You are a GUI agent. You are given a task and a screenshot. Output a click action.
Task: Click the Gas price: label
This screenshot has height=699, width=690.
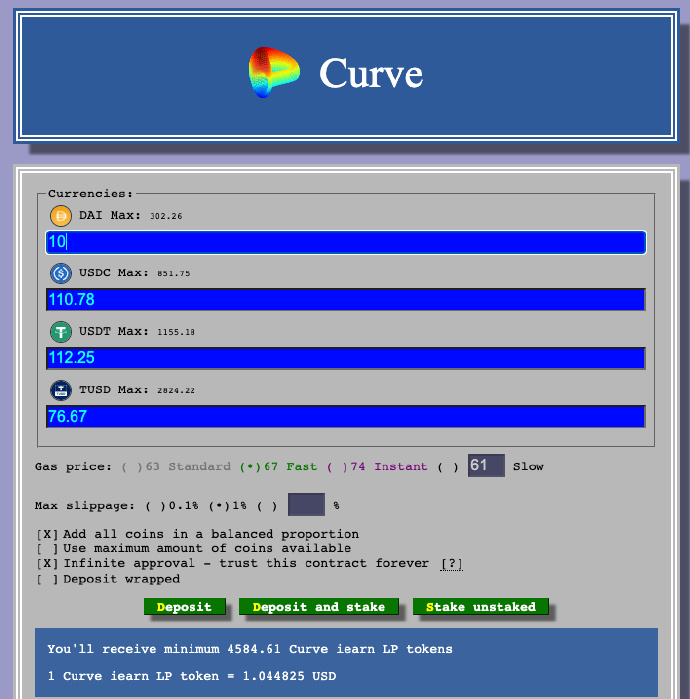coord(73,467)
